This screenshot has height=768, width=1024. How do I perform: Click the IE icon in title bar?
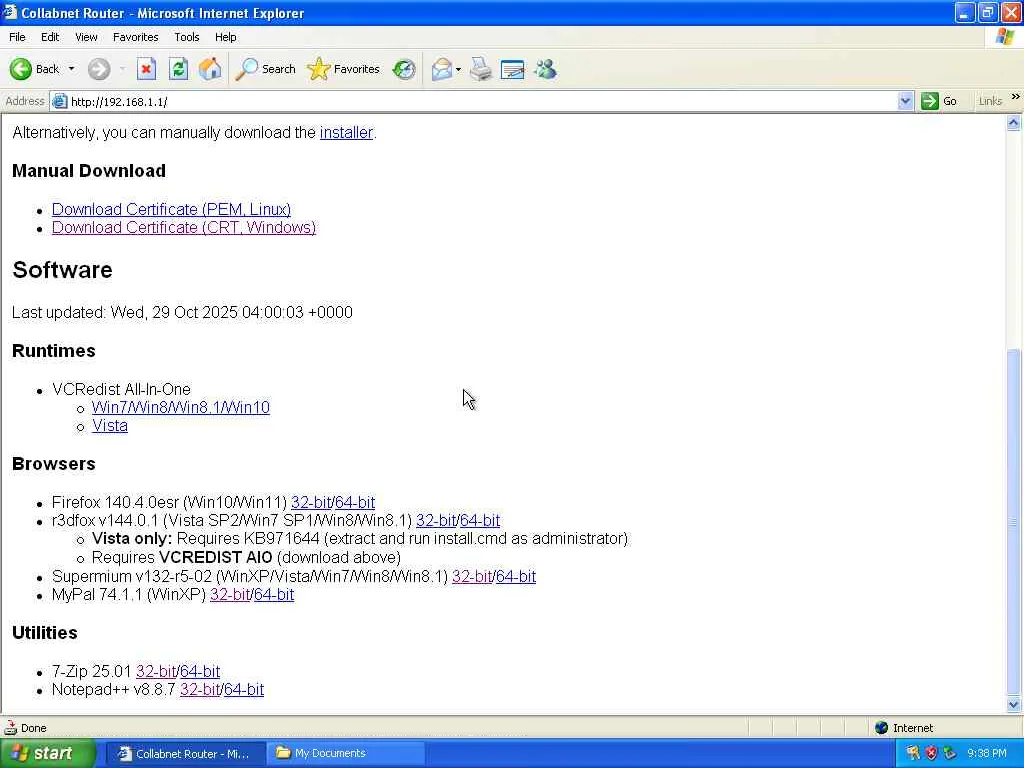[x=9, y=12]
